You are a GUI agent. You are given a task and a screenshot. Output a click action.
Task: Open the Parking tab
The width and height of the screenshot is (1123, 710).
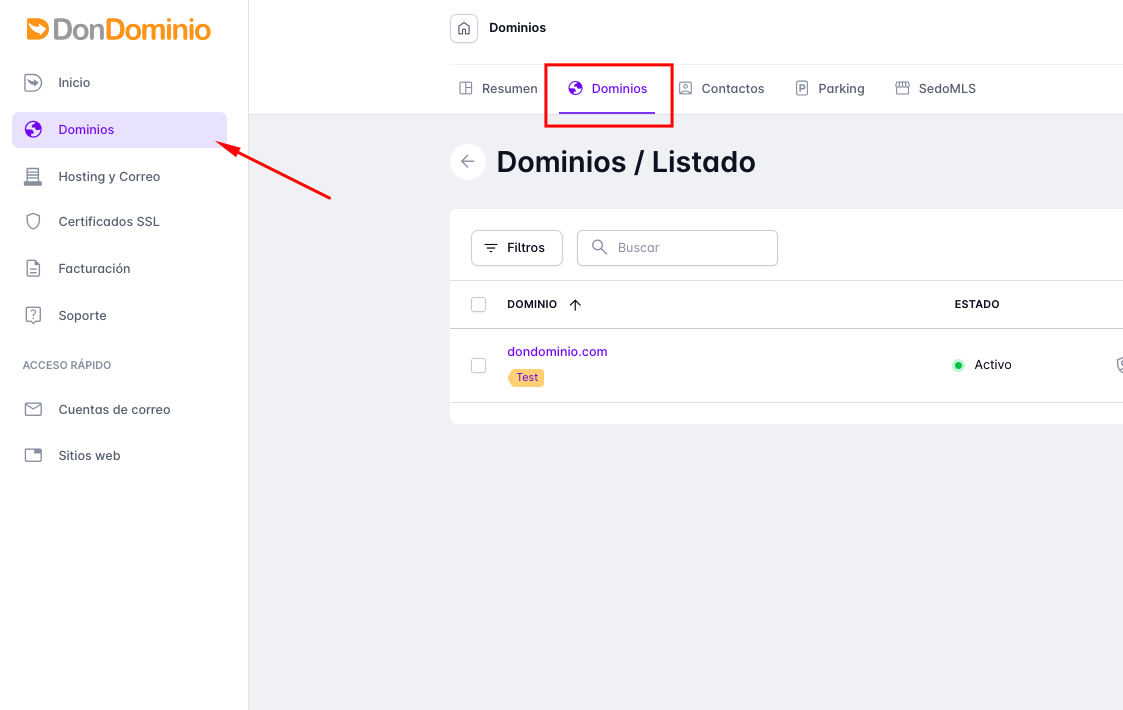click(x=829, y=89)
